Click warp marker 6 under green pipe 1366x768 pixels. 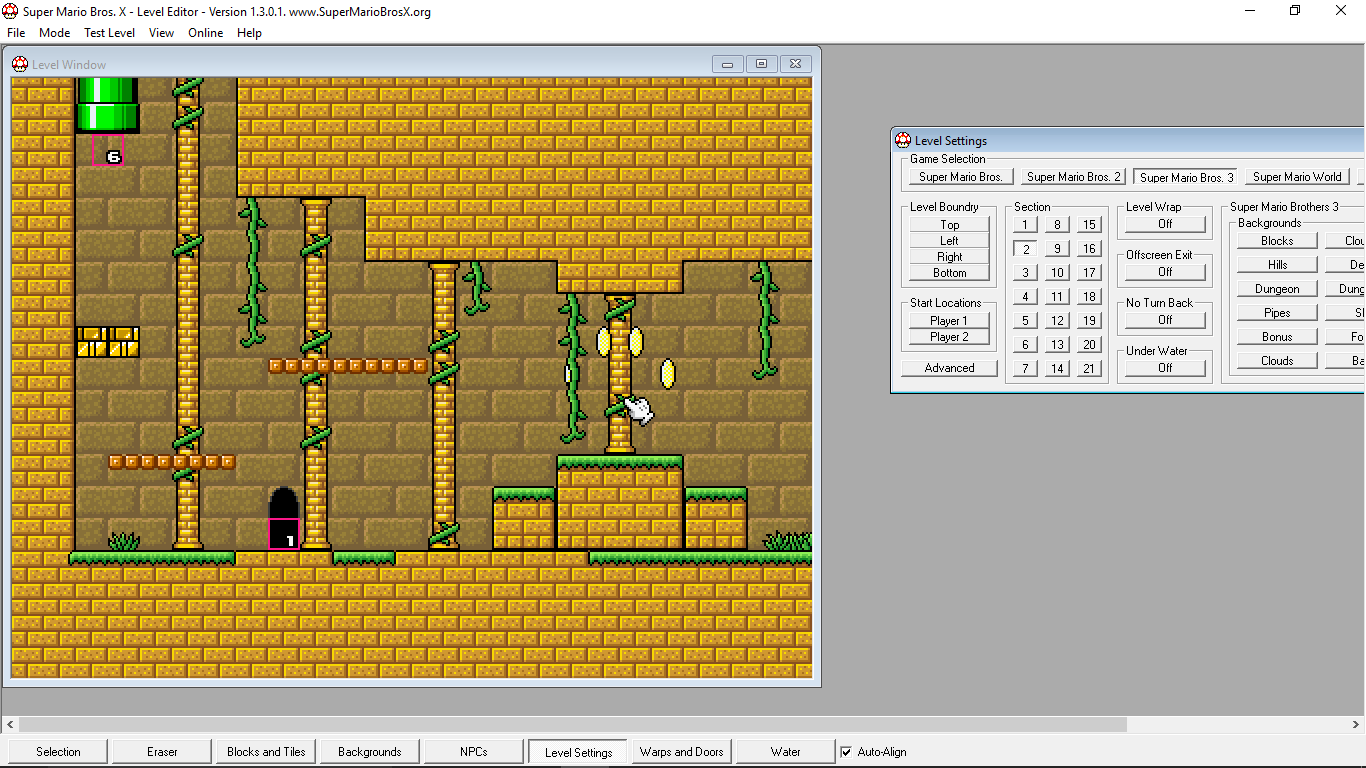coord(108,150)
